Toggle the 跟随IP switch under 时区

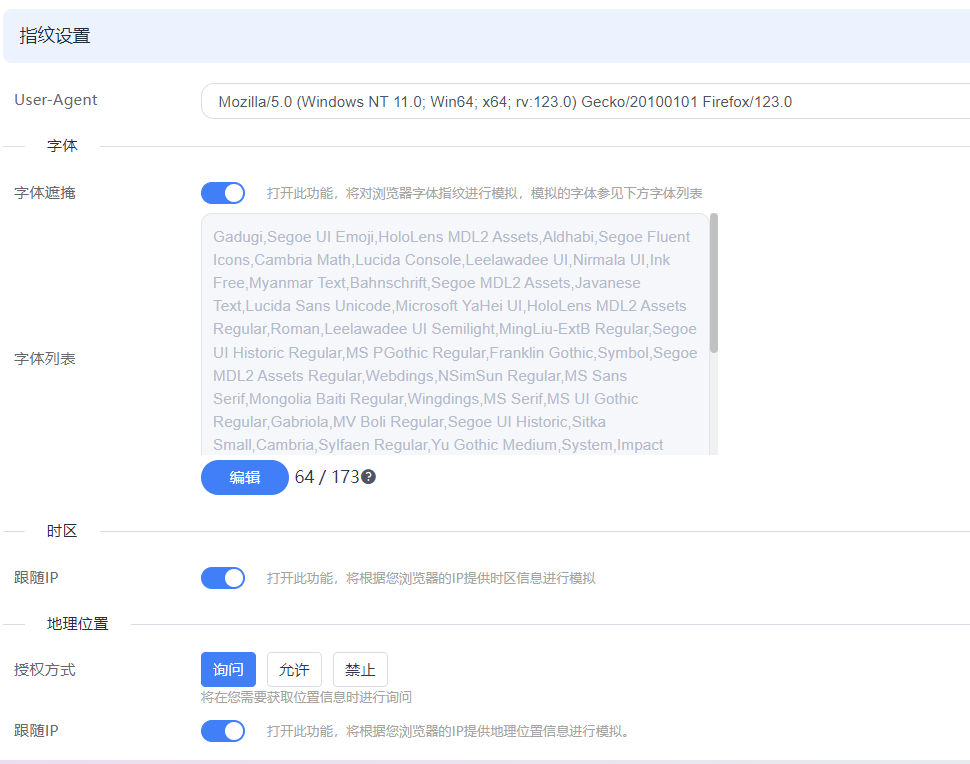(x=223, y=578)
